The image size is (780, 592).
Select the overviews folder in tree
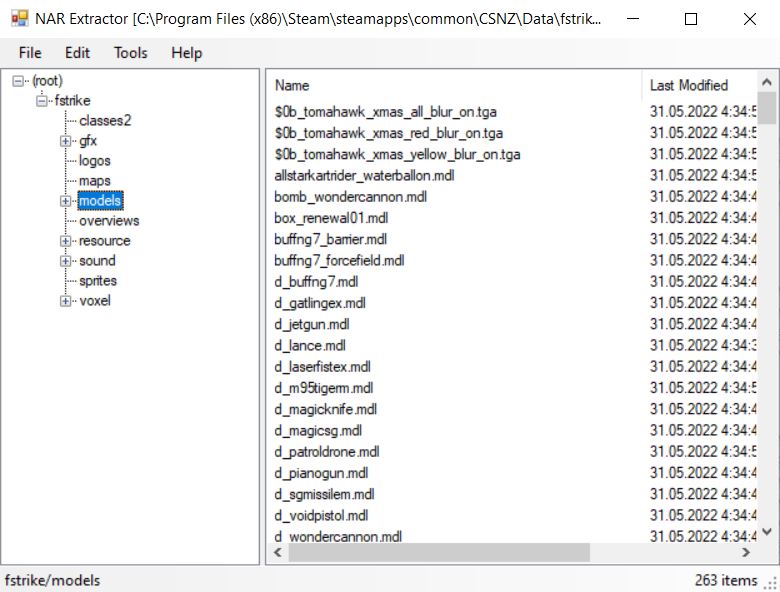109,221
